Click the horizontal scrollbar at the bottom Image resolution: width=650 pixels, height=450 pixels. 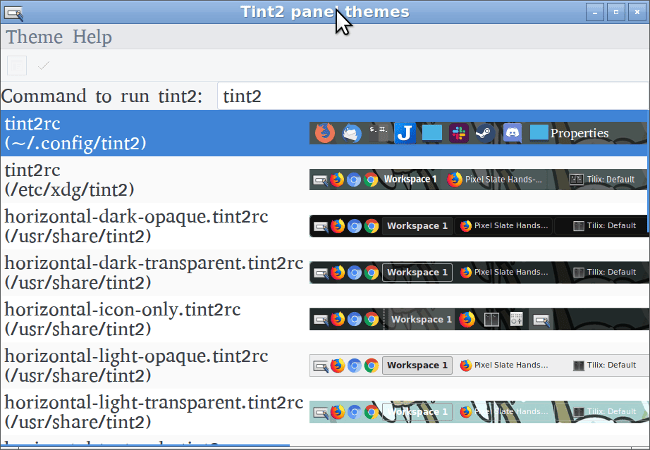click(145, 446)
